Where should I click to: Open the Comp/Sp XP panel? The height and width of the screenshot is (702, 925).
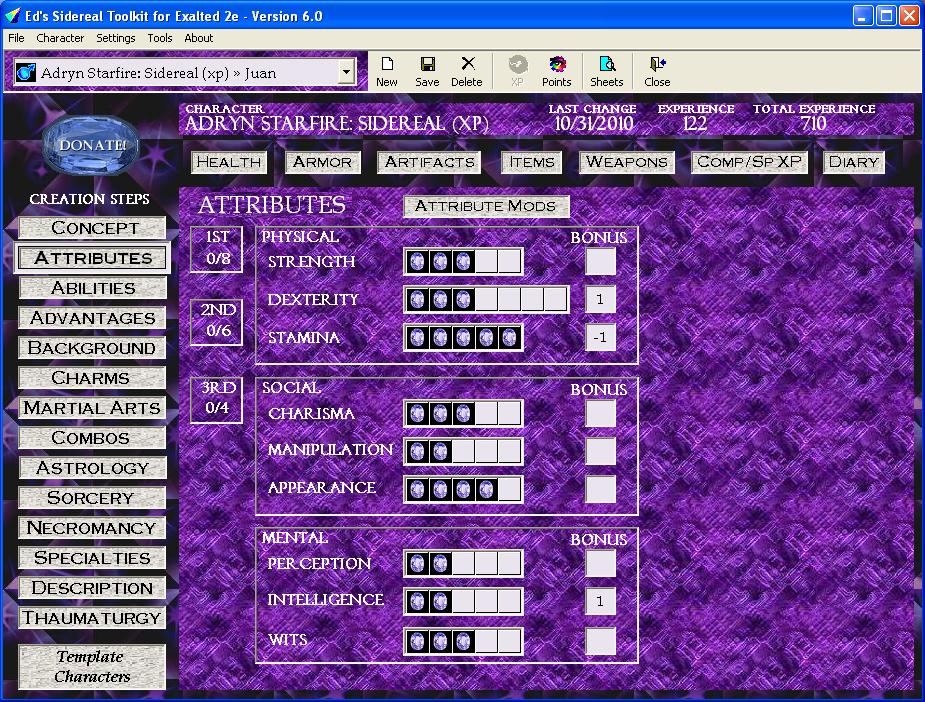coord(749,162)
